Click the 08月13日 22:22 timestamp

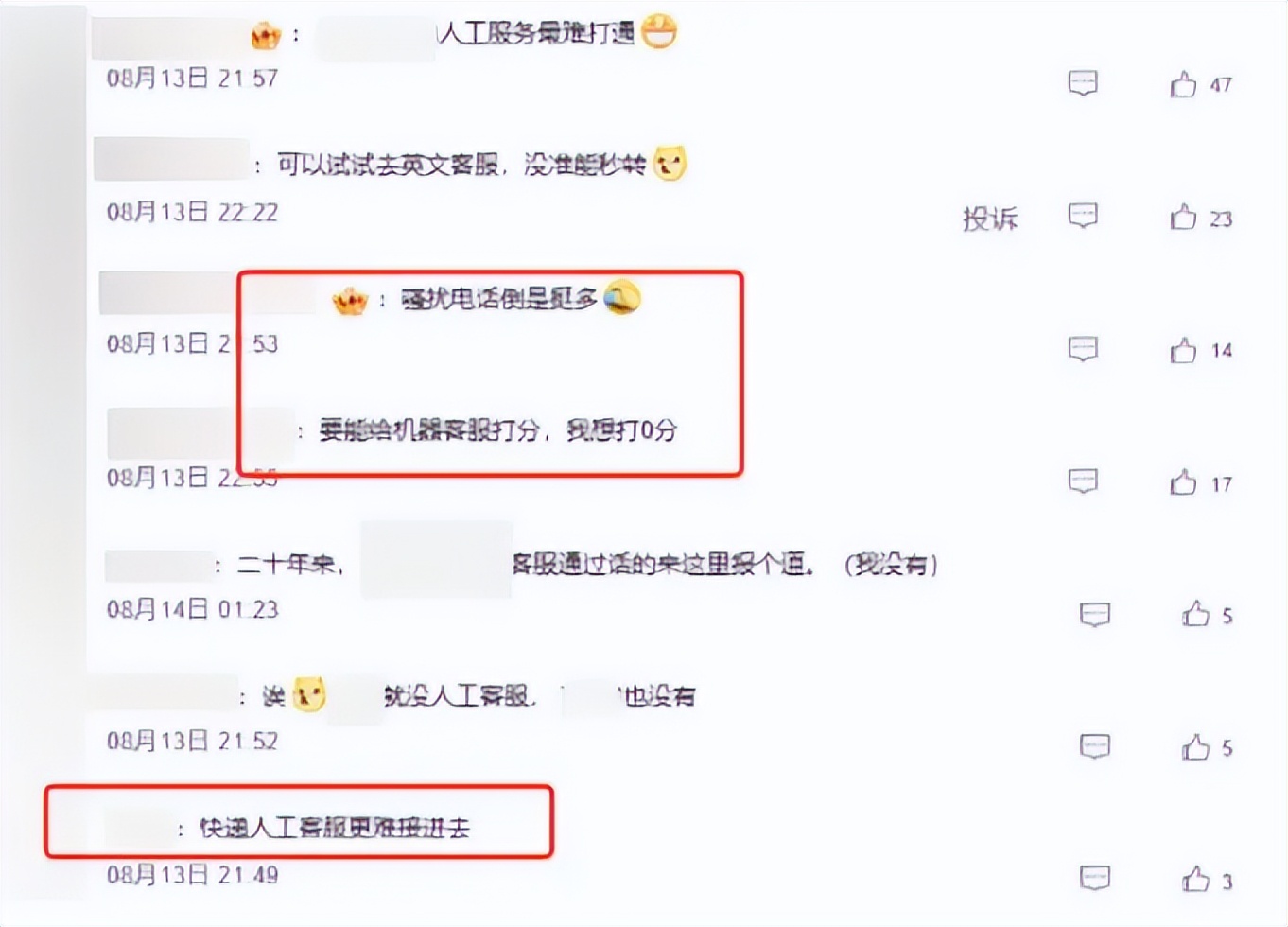192,212
